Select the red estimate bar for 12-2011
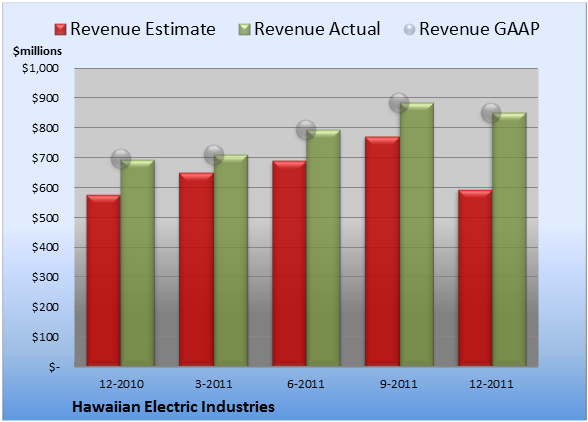Screen dimensions: 588x422 [475, 278]
